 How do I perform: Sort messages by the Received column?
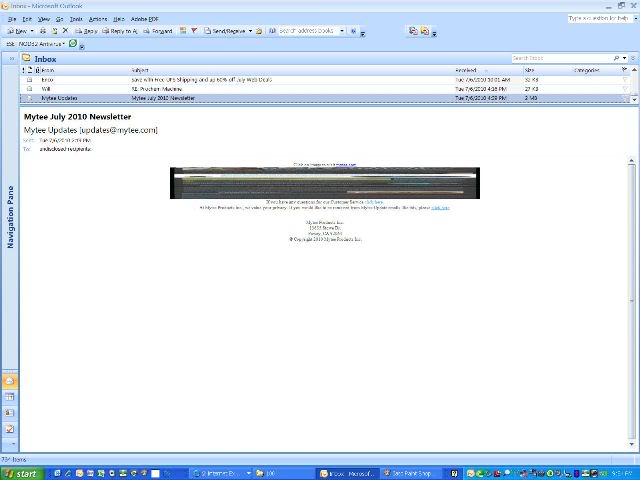[488, 70]
